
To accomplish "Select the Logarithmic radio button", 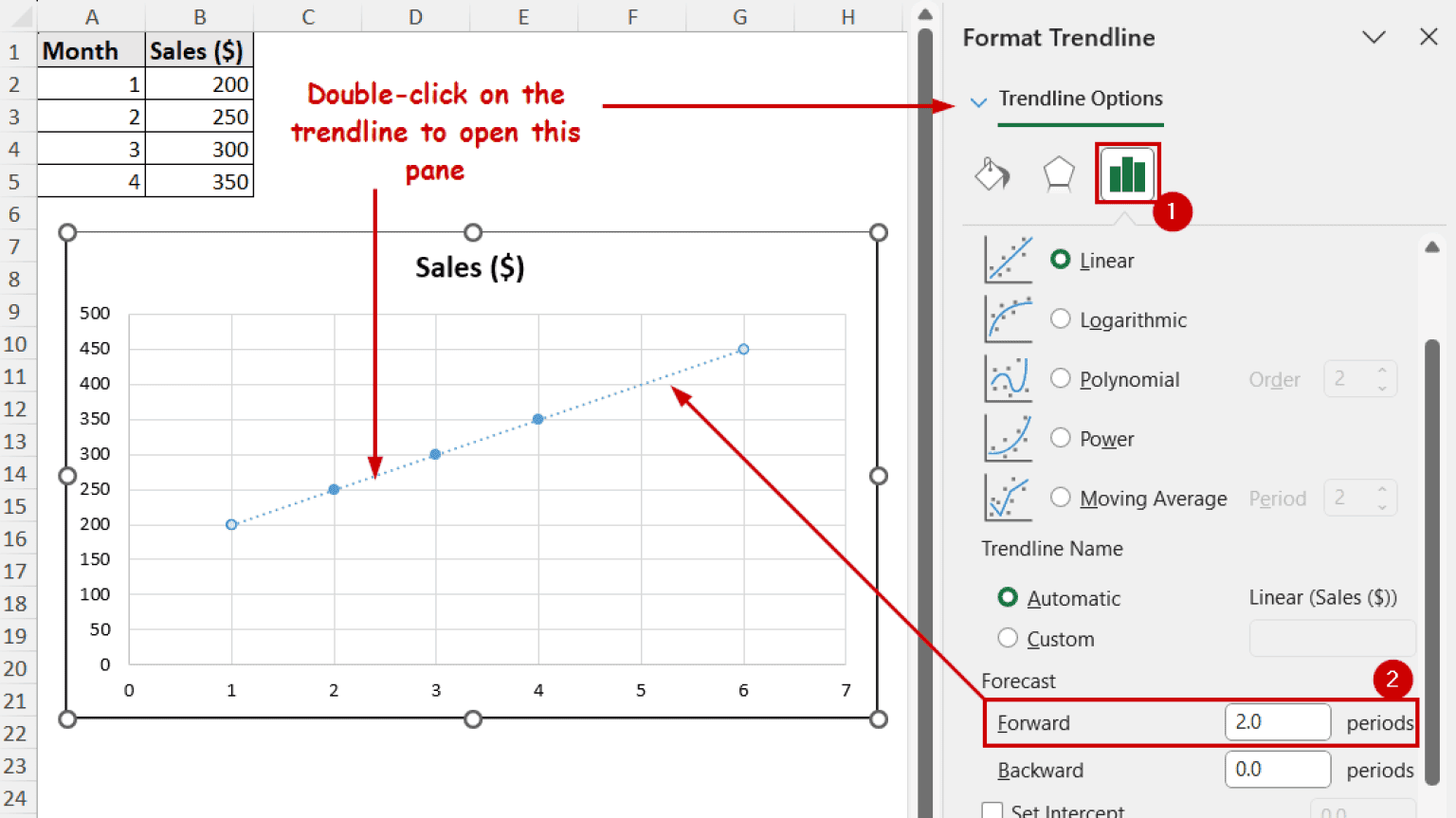I will (x=1060, y=319).
